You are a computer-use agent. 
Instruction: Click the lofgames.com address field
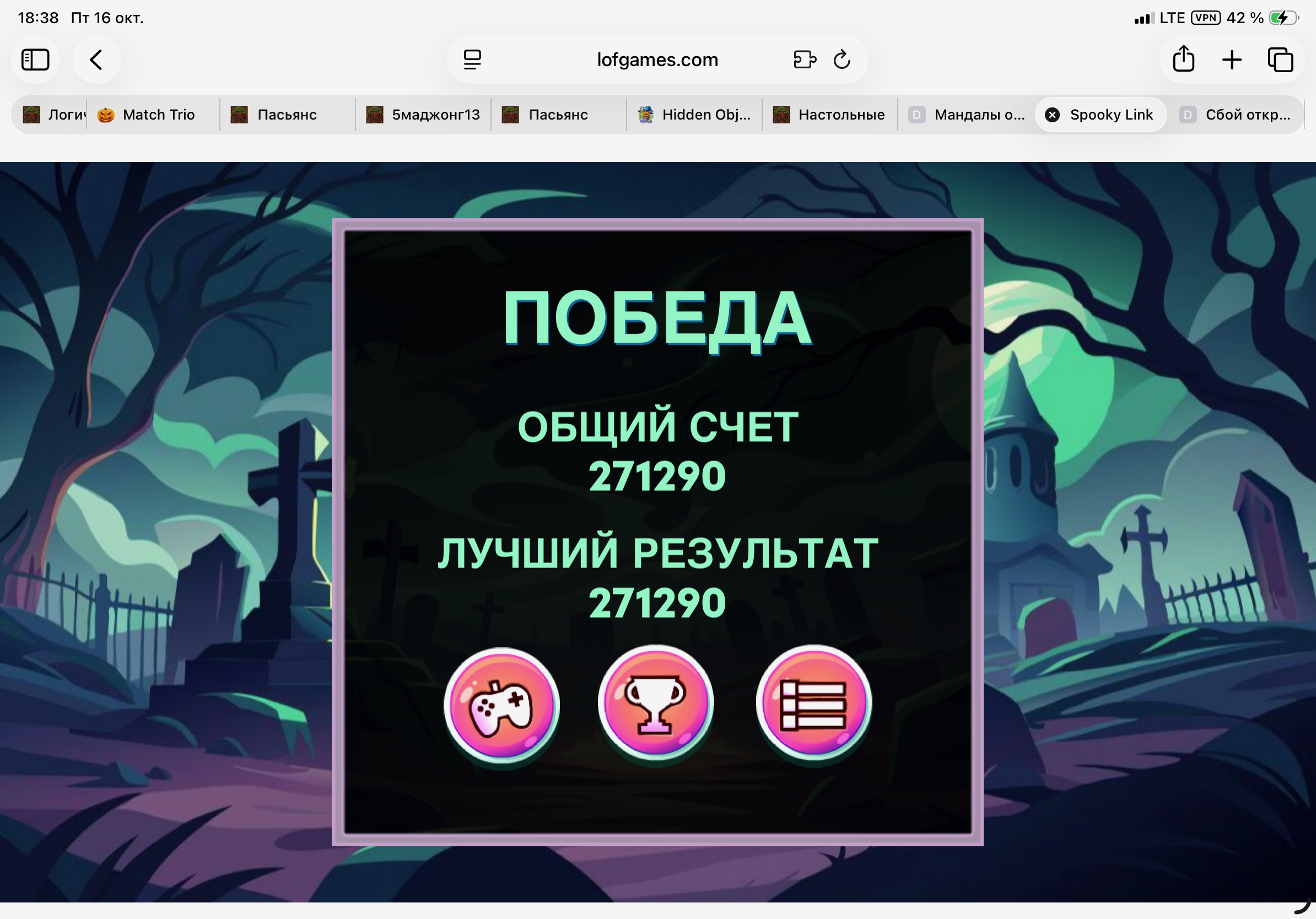(657, 60)
